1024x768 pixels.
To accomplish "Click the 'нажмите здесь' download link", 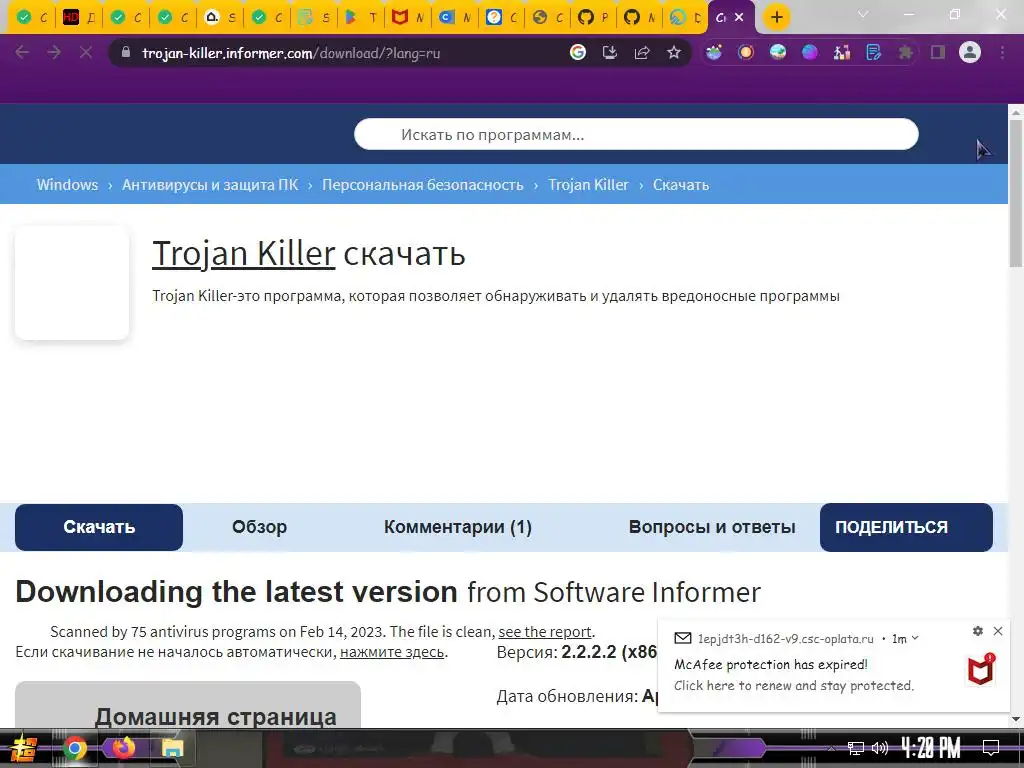I will [x=392, y=652].
